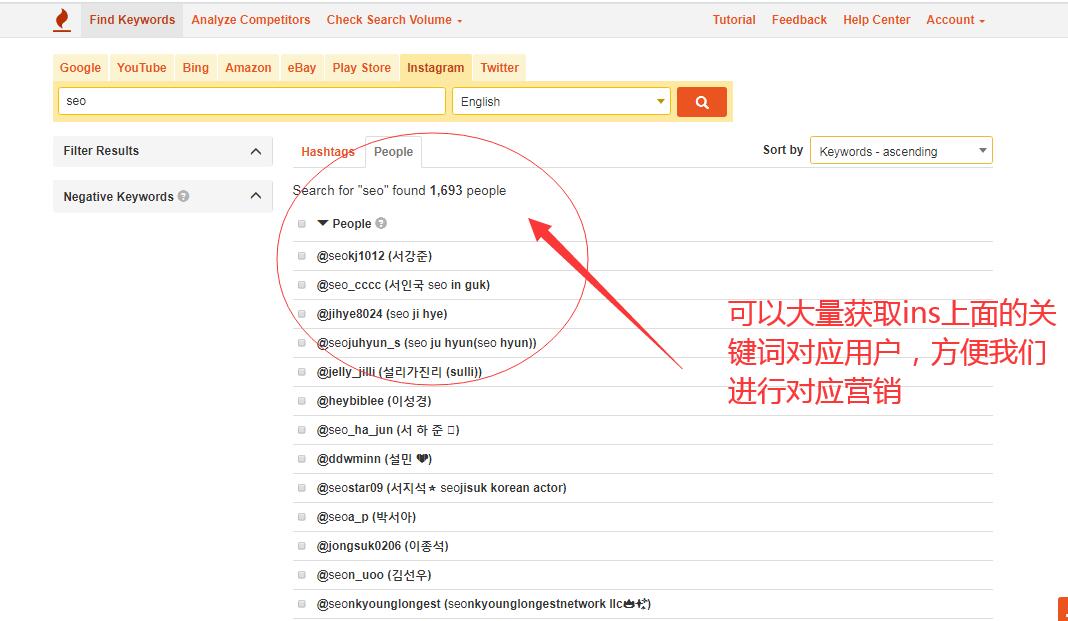Open the Help Center page
Image resolution: width=1068 pixels, height=621 pixels.
[876, 19]
